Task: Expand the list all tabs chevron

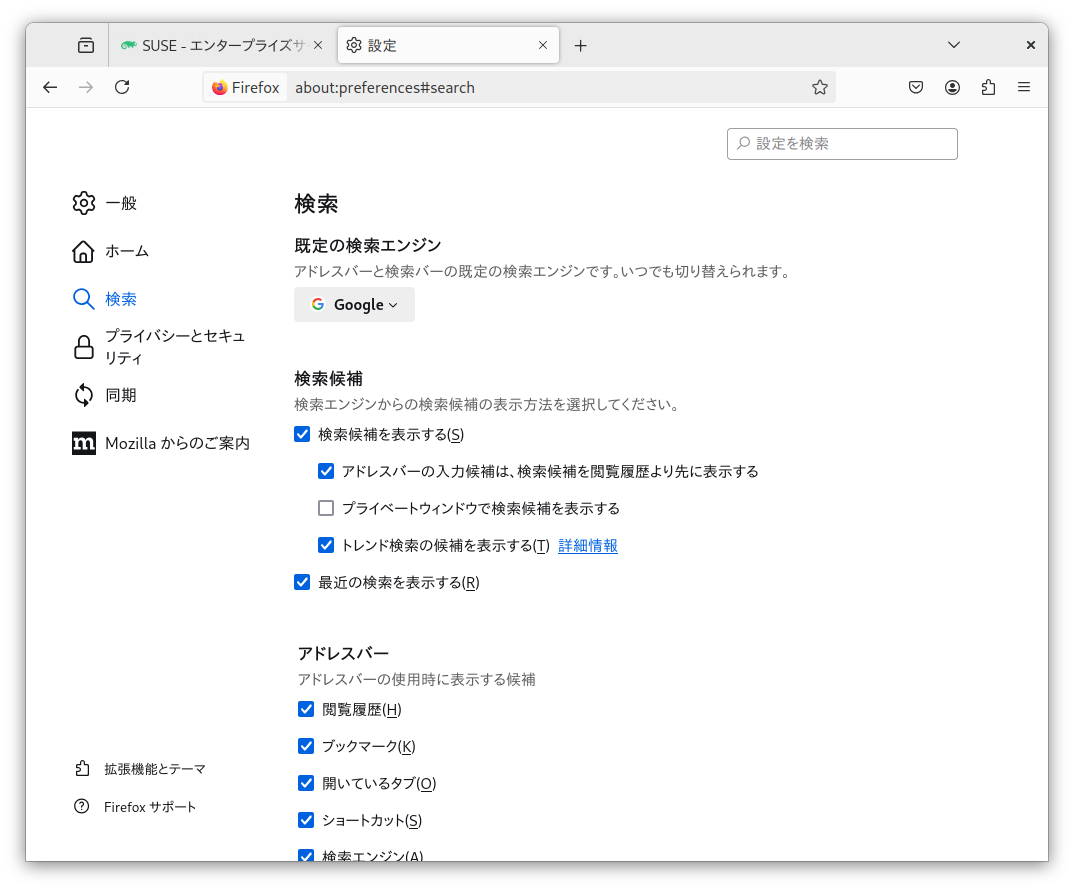Action: pos(954,45)
